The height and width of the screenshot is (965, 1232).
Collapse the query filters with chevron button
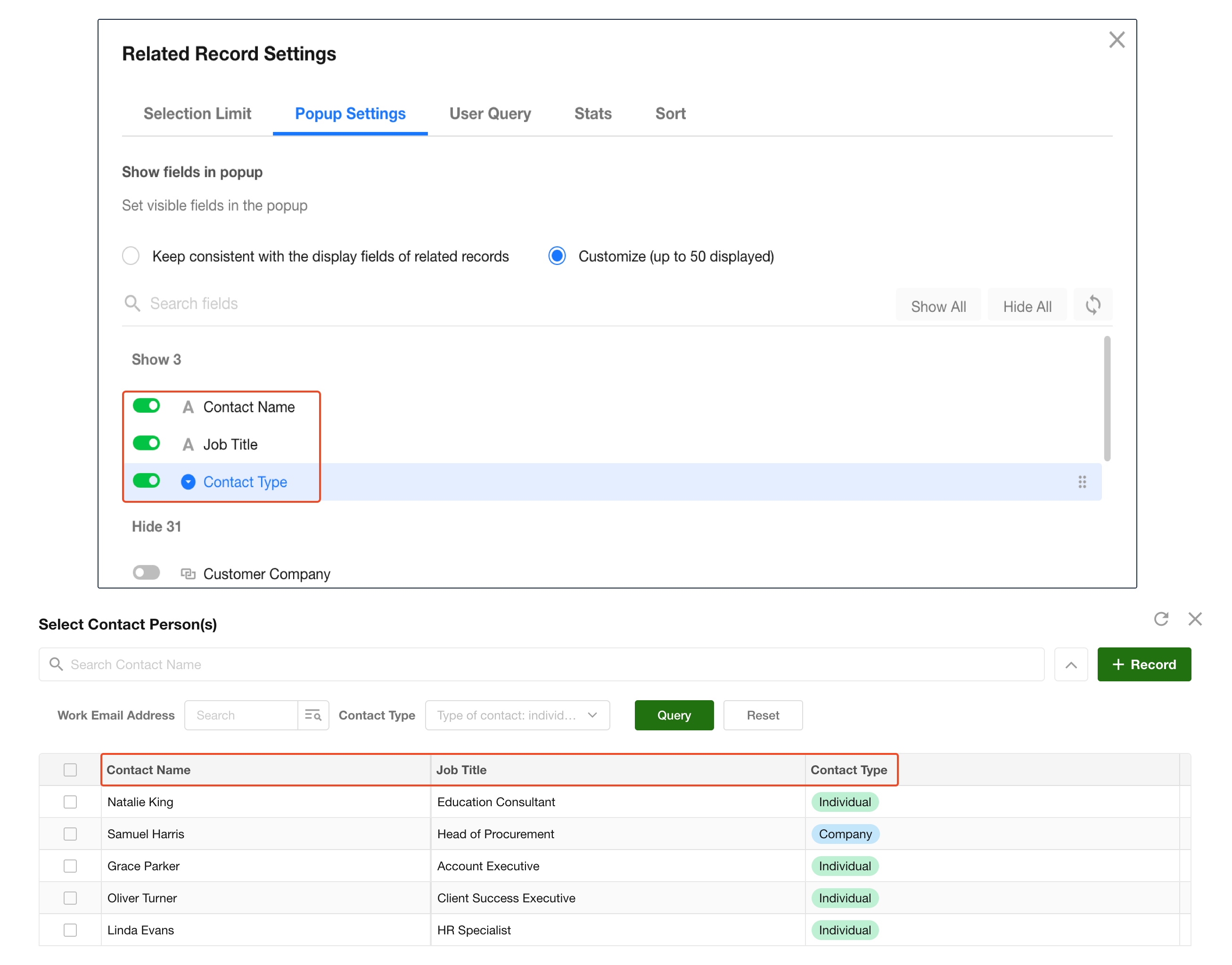(x=1070, y=665)
